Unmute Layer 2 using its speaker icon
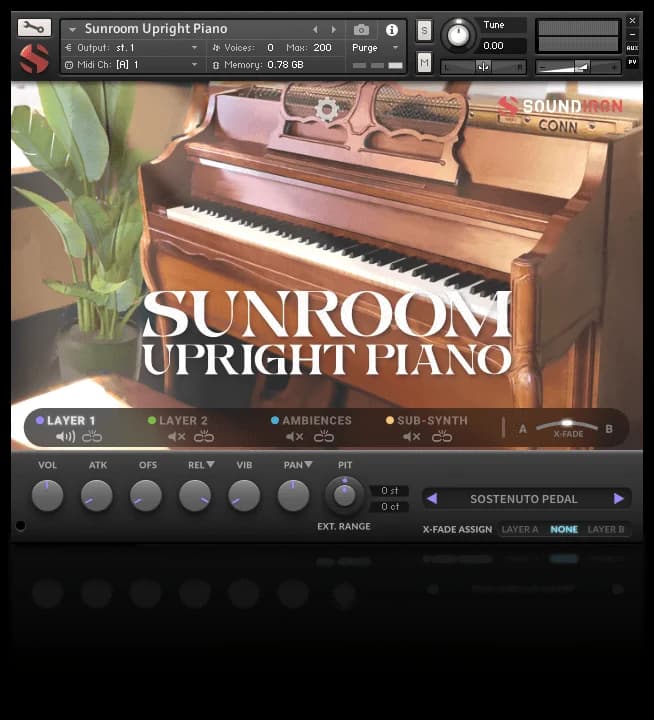The height and width of the screenshot is (720, 654). pyautogui.click(x=177, y=436)
